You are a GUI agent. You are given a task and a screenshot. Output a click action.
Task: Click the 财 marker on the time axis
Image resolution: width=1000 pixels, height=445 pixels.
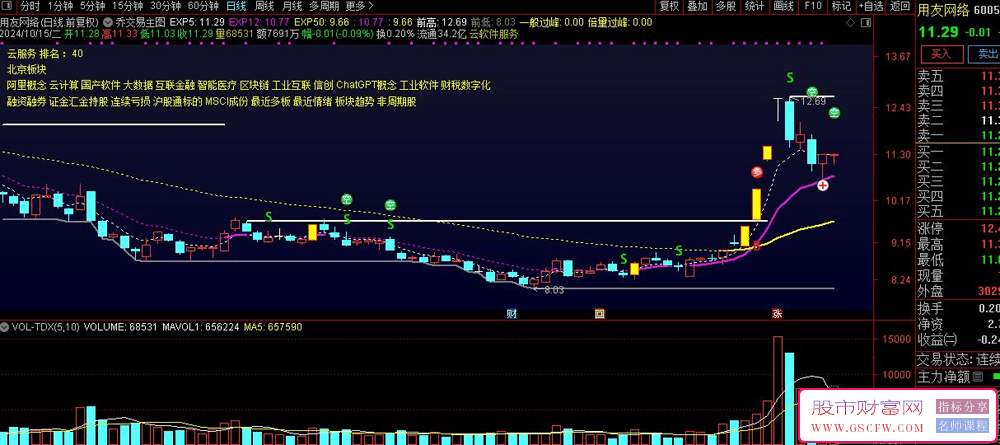[511, 314]
